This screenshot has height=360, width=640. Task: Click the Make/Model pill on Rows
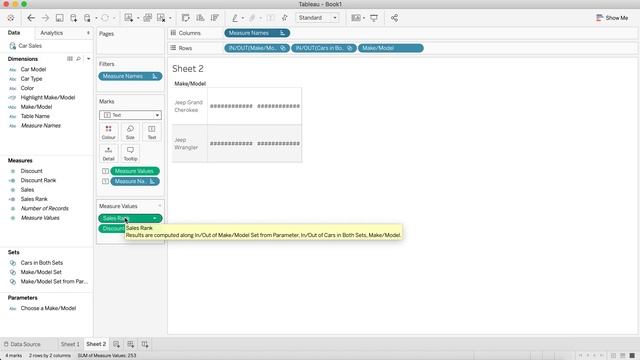tap(391, 48)
